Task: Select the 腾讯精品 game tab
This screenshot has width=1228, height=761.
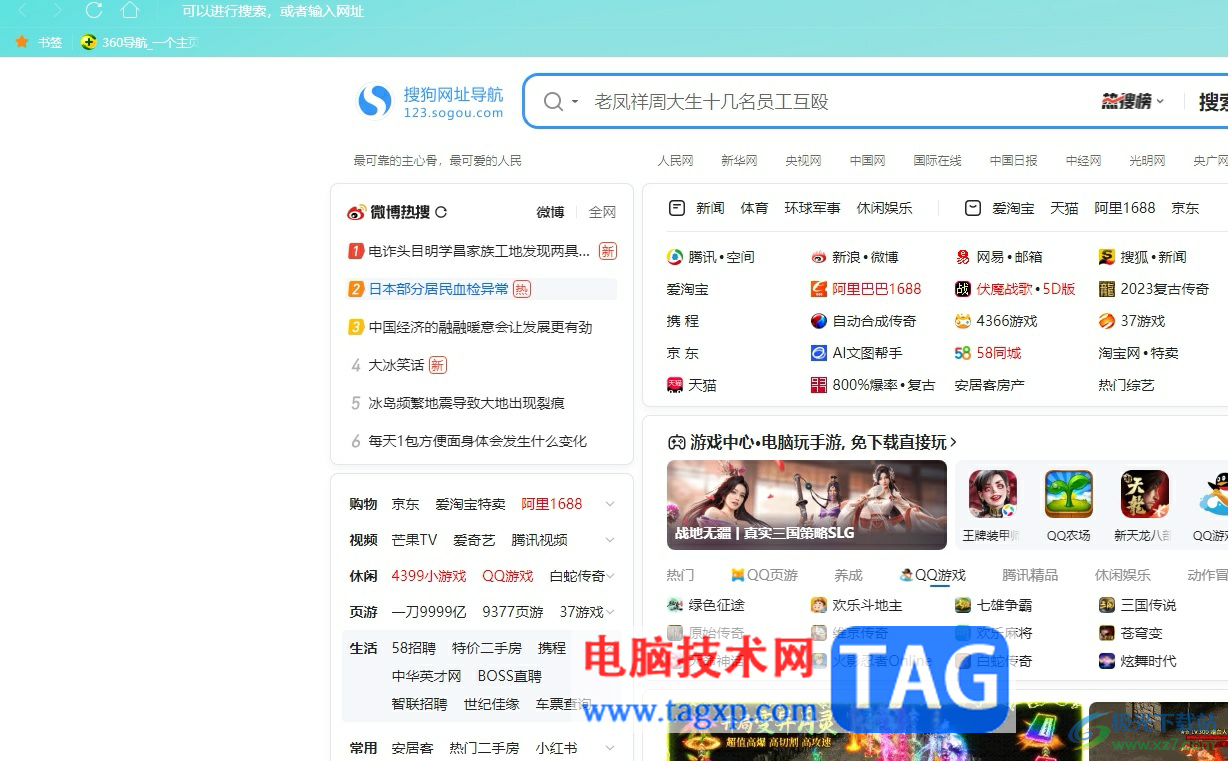Action: pyautogui.click(x=1030, y=575)
